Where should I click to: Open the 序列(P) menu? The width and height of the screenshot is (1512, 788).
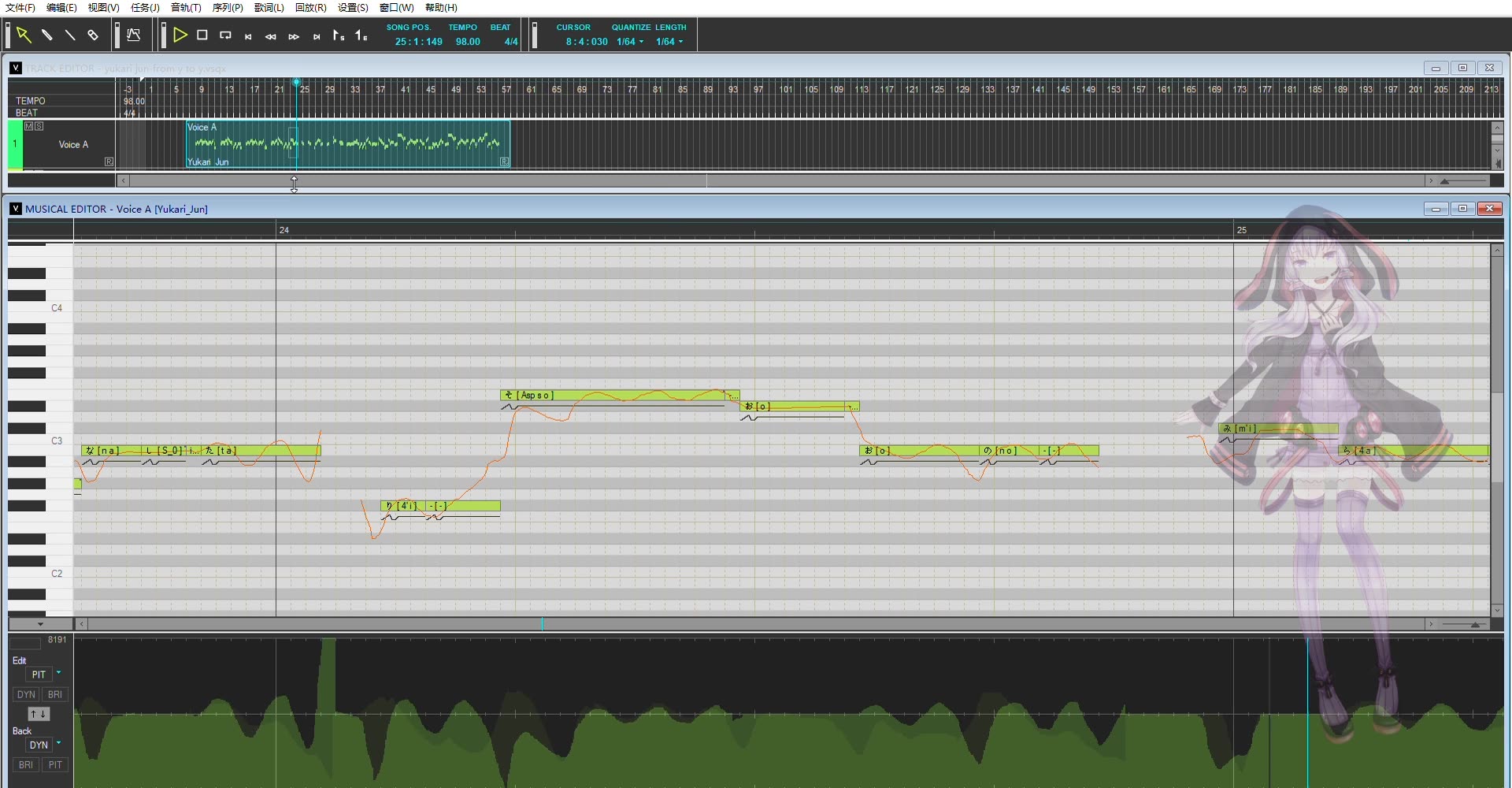coord(228,8)
